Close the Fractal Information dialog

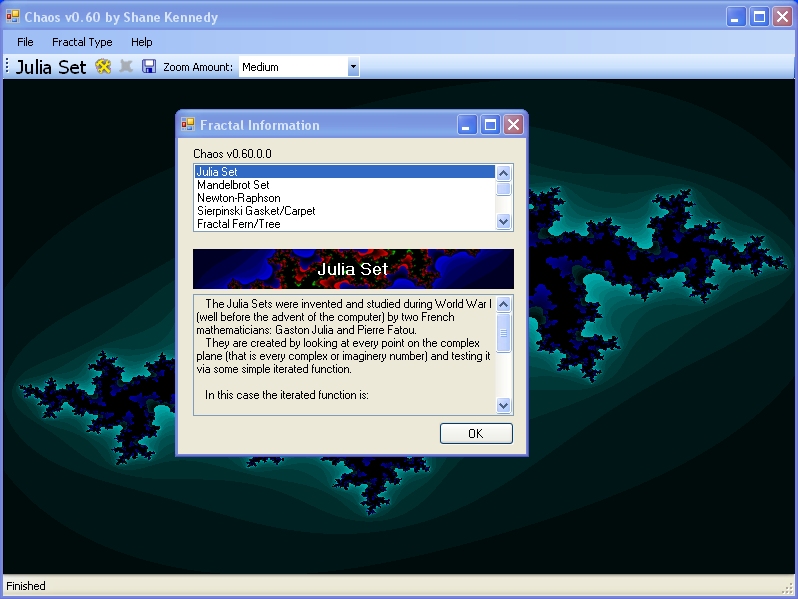click(x=514, y=125)
